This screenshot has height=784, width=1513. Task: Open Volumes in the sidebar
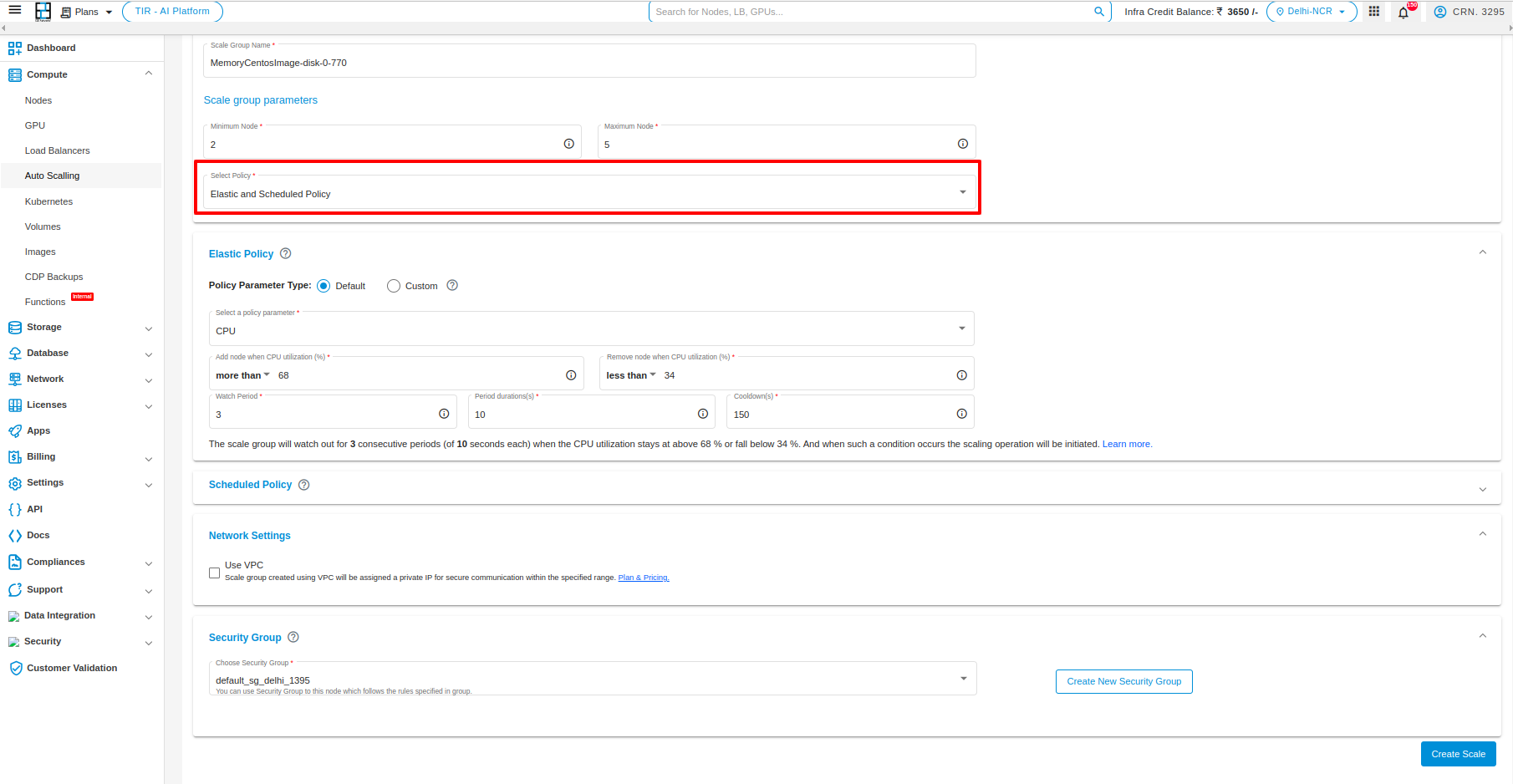43,227
